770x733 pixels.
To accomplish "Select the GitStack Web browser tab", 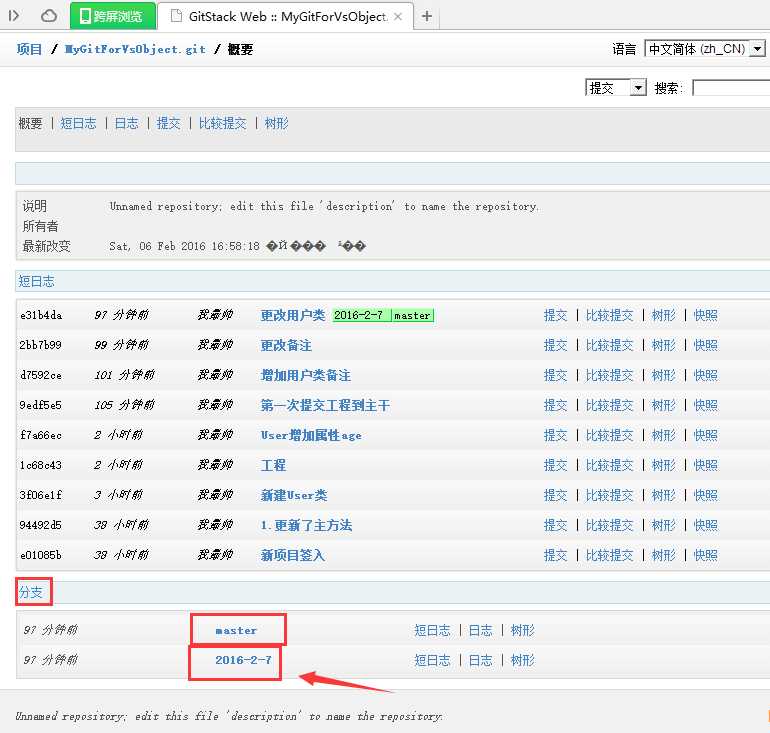I will click(286, 17).
